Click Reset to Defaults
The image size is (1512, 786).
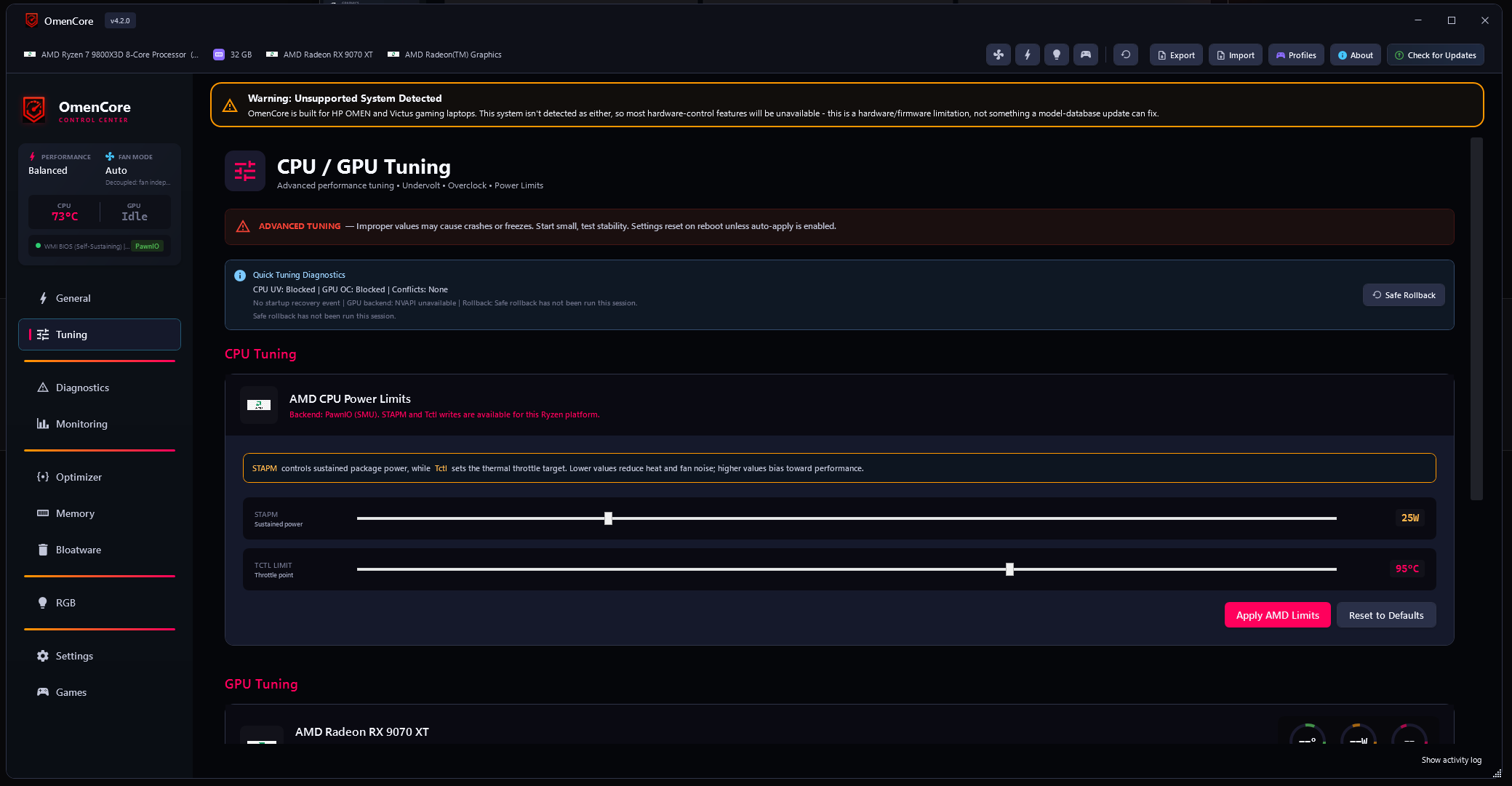click(x=1386, y=615)
